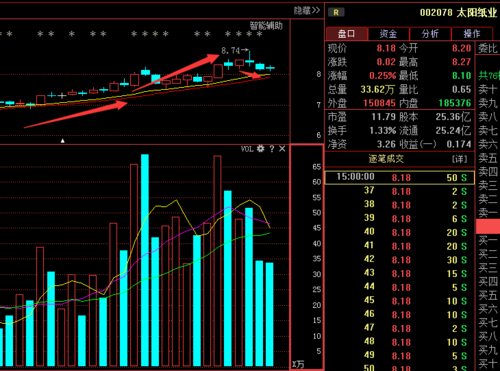Click the 委比 column header
500x371 pixels.
[x=488, y=49]
